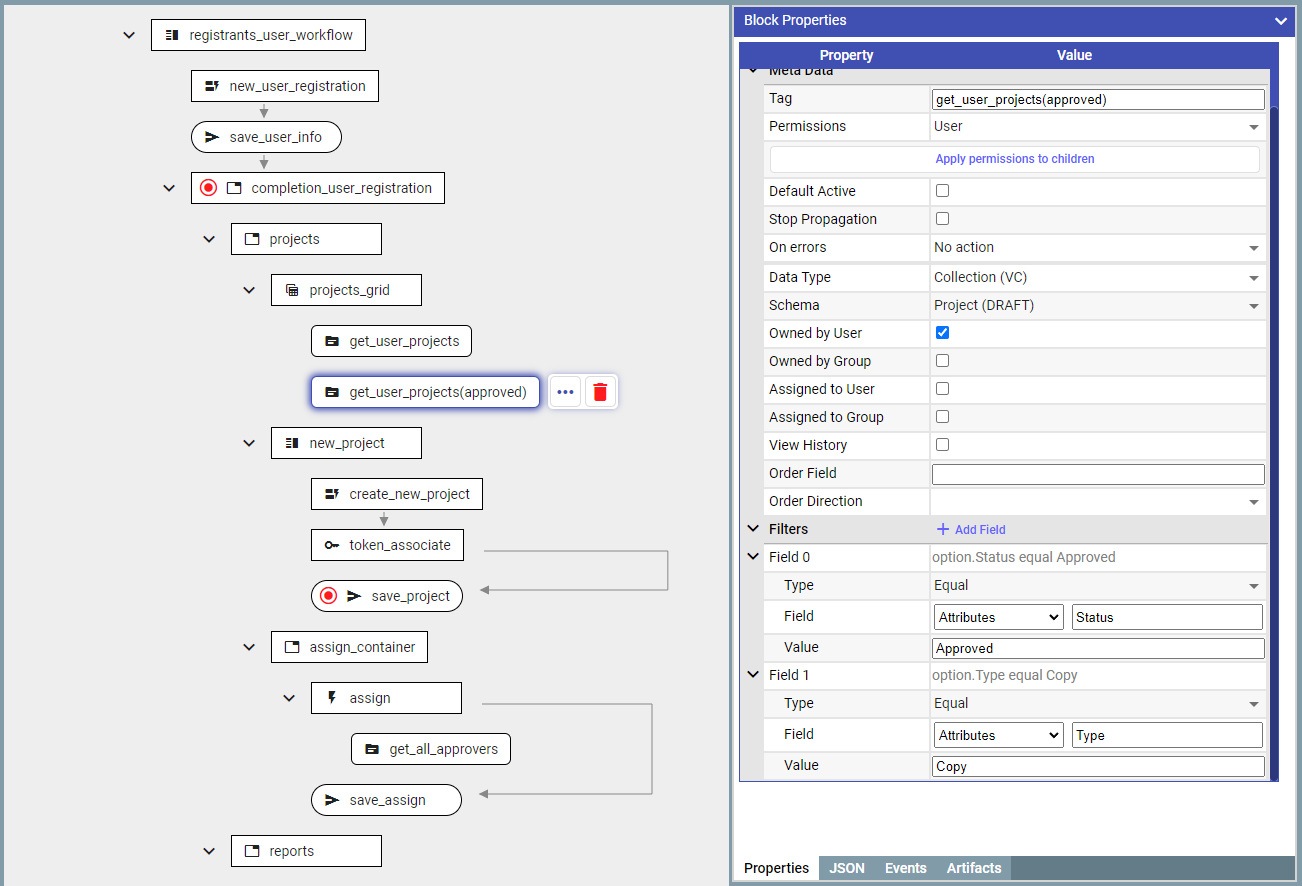The image size is (1302, 886).
Task: Click the projects_grid grid icon
Action: click(x=292, y=290)
